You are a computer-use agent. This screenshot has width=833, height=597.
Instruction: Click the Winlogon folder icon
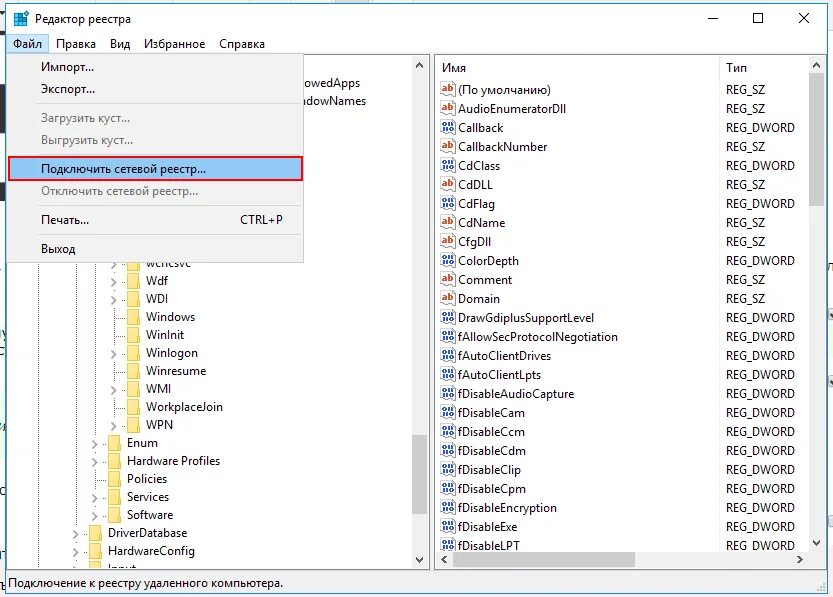pyautogui.click(x=133, y=353)
